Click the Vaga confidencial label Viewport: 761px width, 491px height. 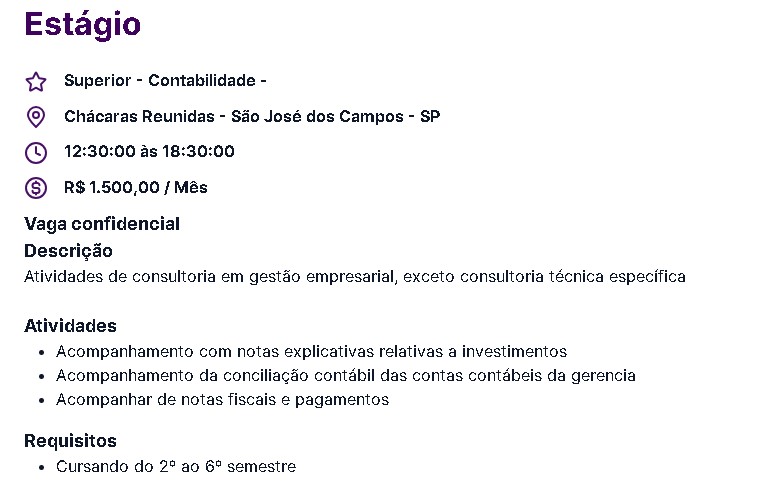tap(102, 224)
